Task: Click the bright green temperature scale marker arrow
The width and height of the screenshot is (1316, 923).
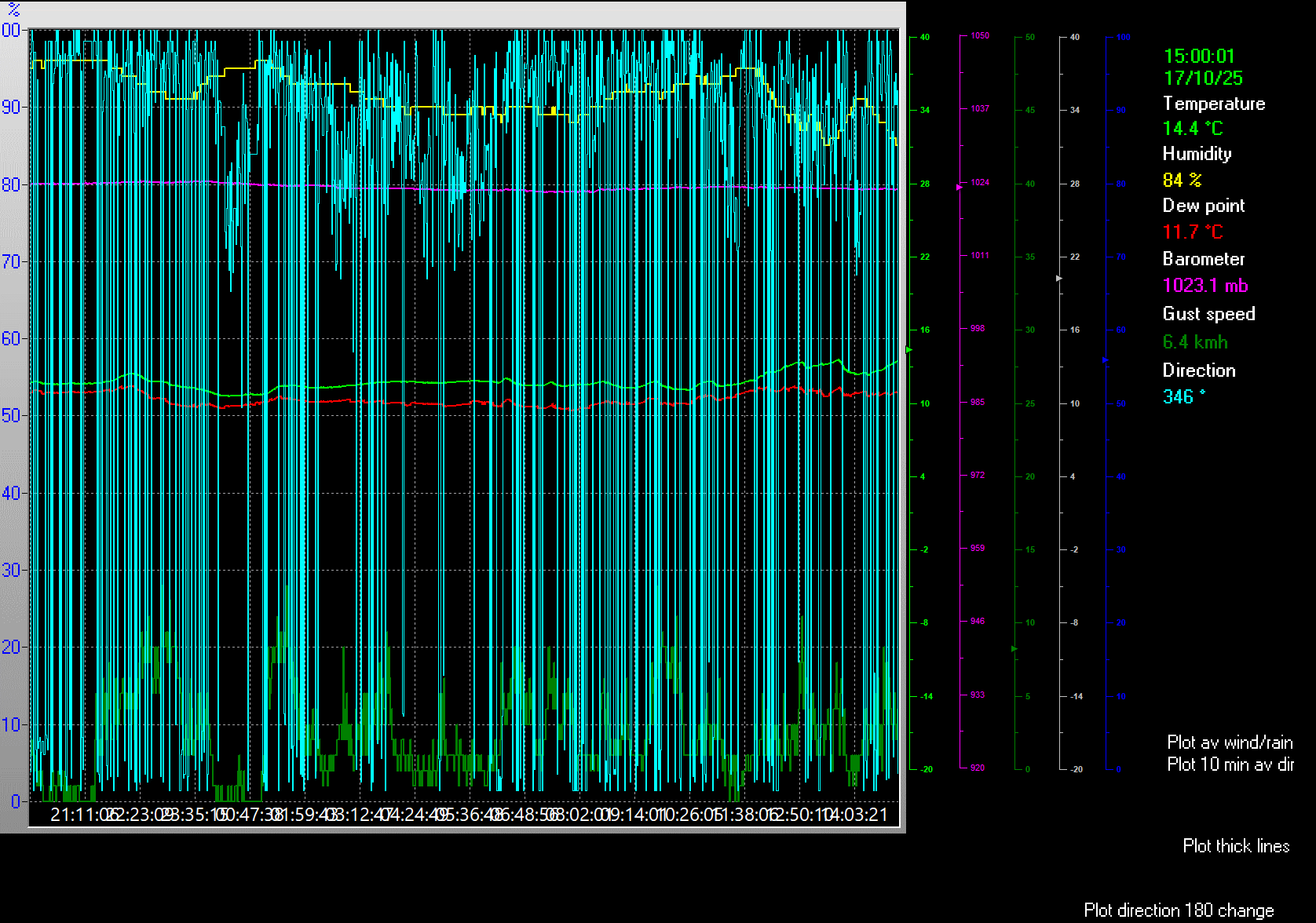Action: click(909, 350)
